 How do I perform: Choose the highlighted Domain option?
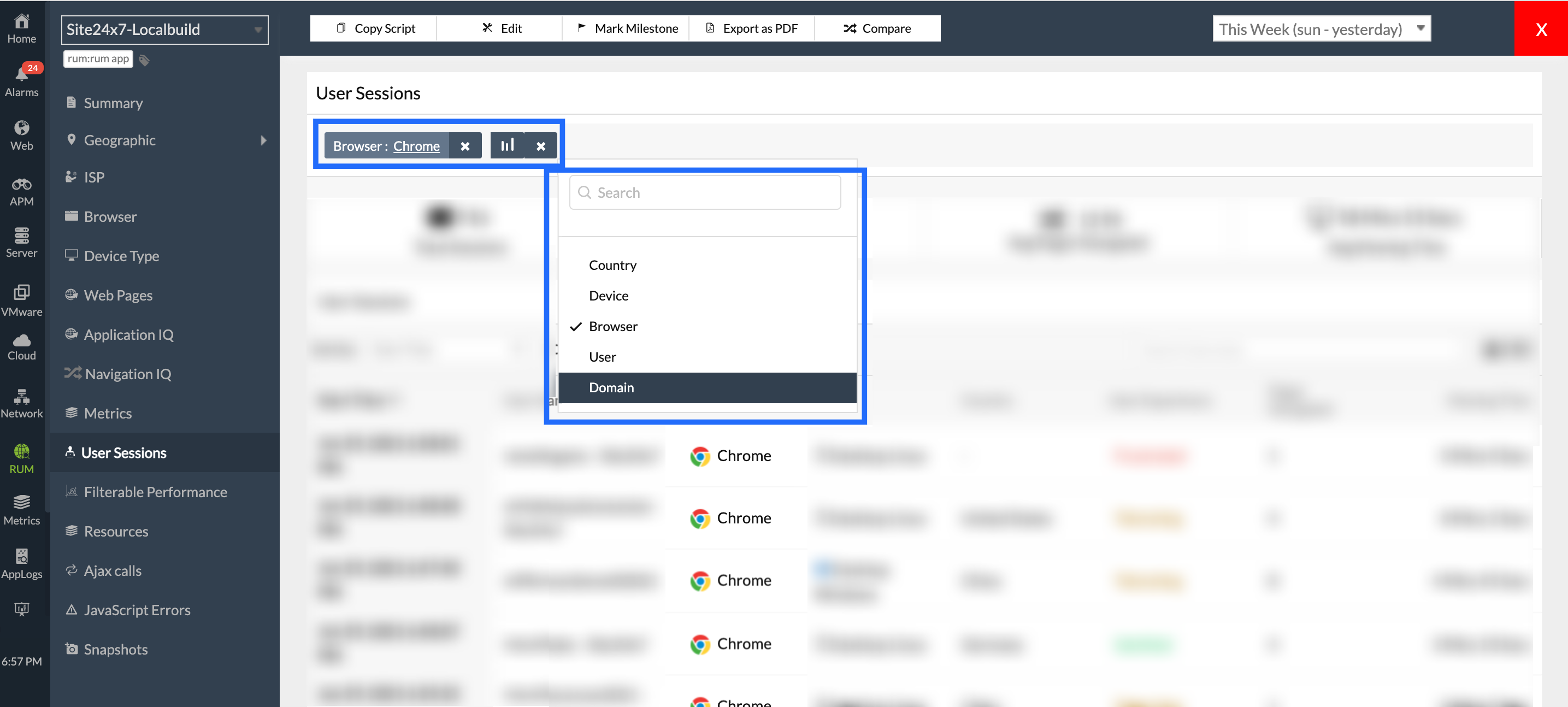[x=611, y=387]
